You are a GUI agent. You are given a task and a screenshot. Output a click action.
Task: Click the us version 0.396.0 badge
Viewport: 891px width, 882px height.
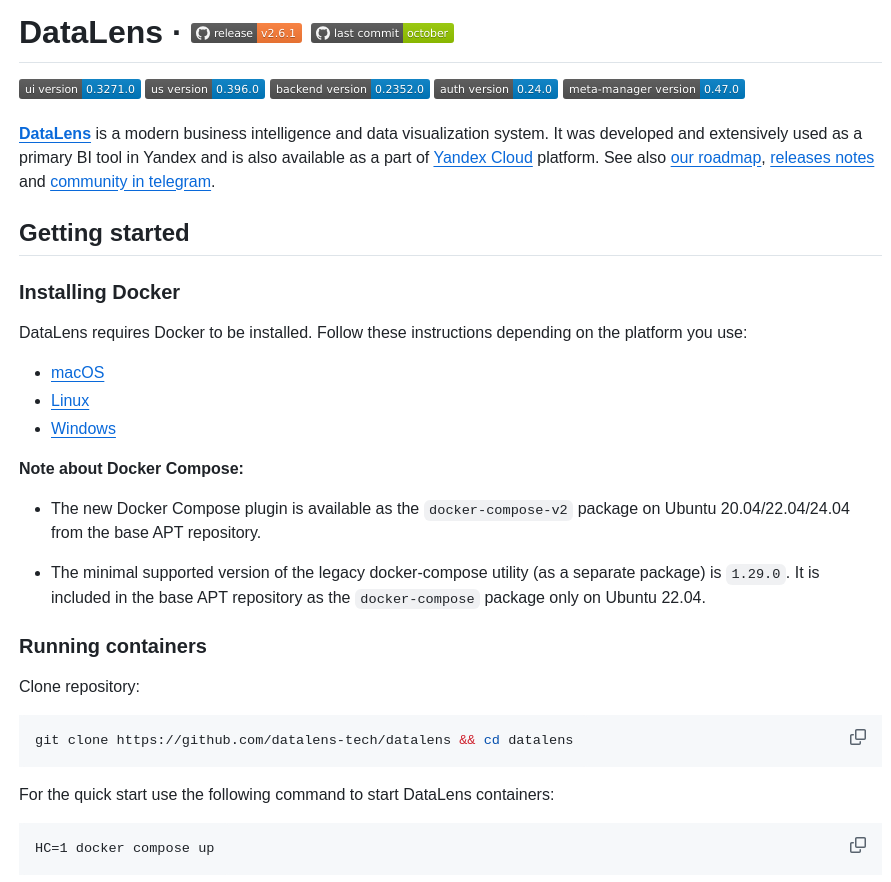coord(204,88)
